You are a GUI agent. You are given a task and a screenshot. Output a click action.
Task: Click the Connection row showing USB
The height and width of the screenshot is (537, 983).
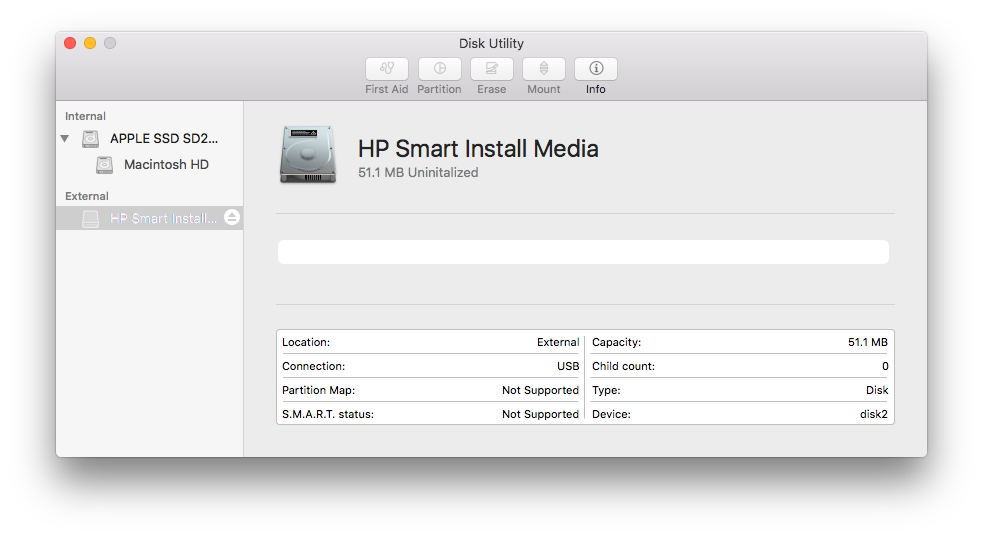point(430,366)
